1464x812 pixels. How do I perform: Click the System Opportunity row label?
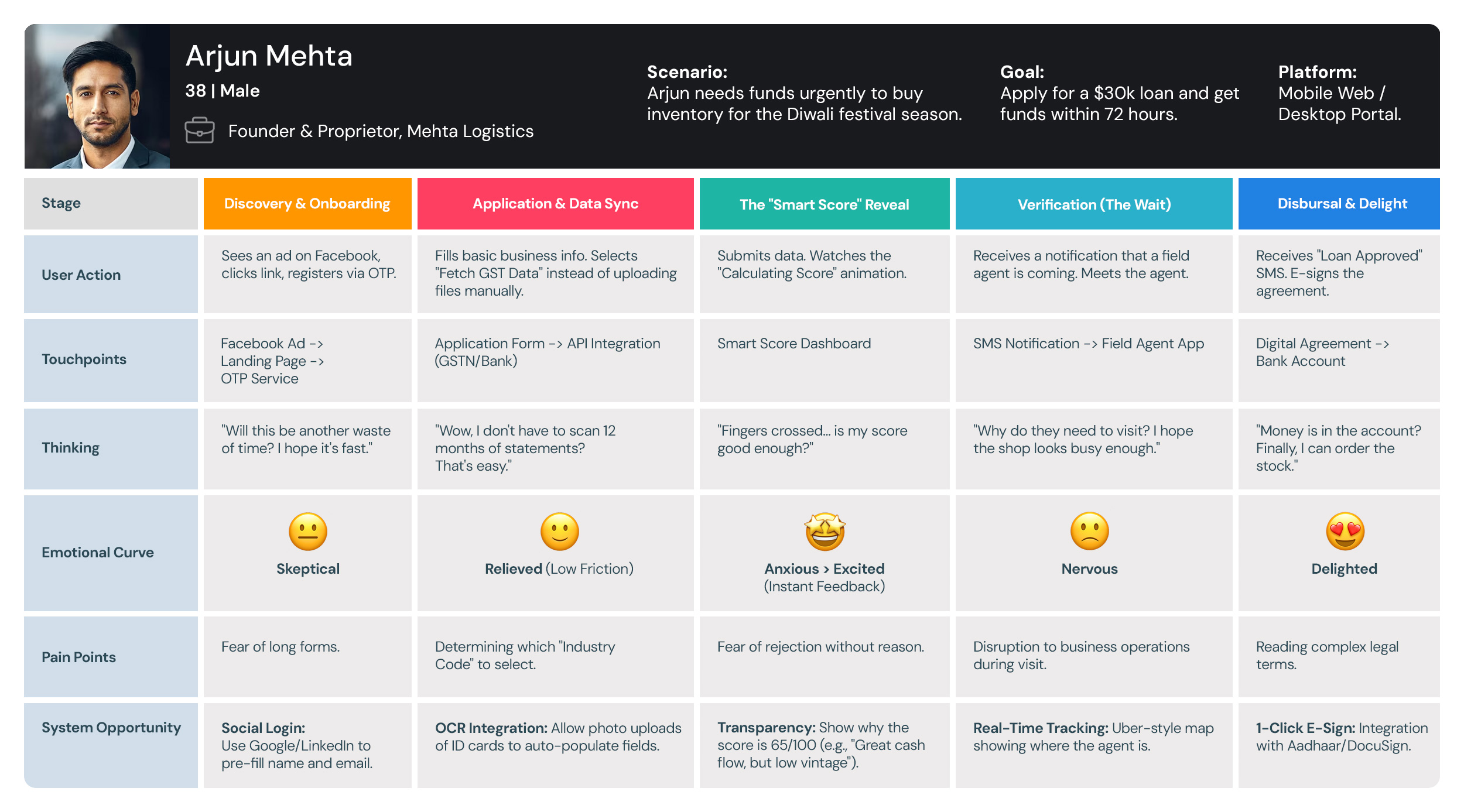coord(111,728)
